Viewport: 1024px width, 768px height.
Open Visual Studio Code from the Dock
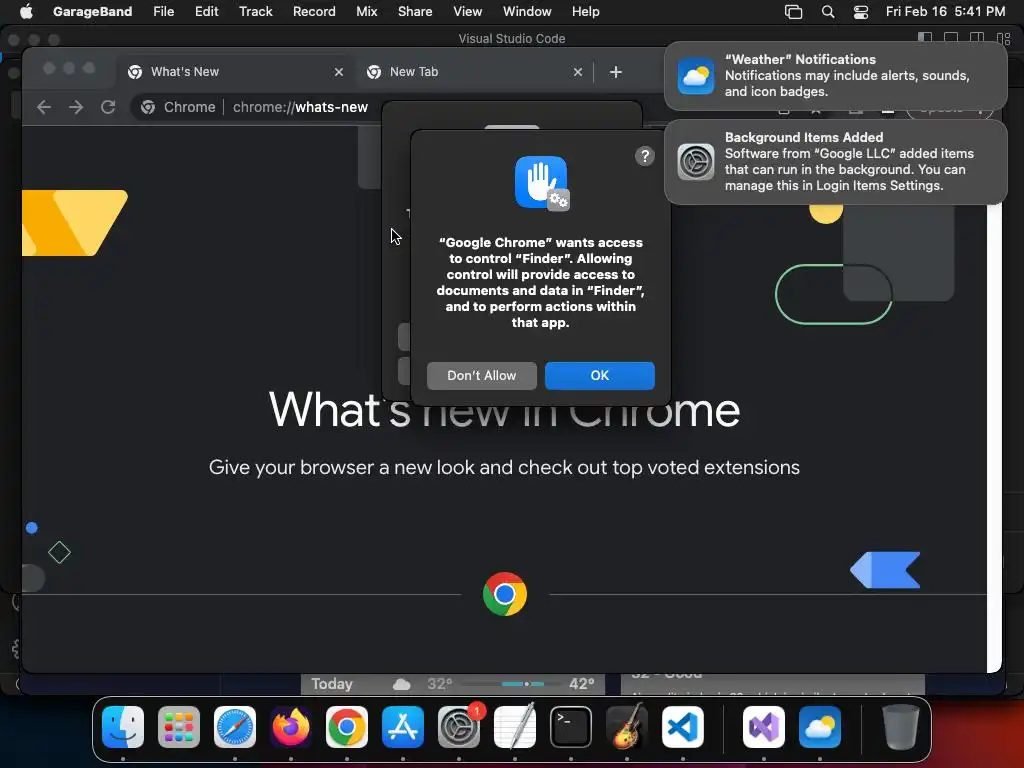[682, 726]
